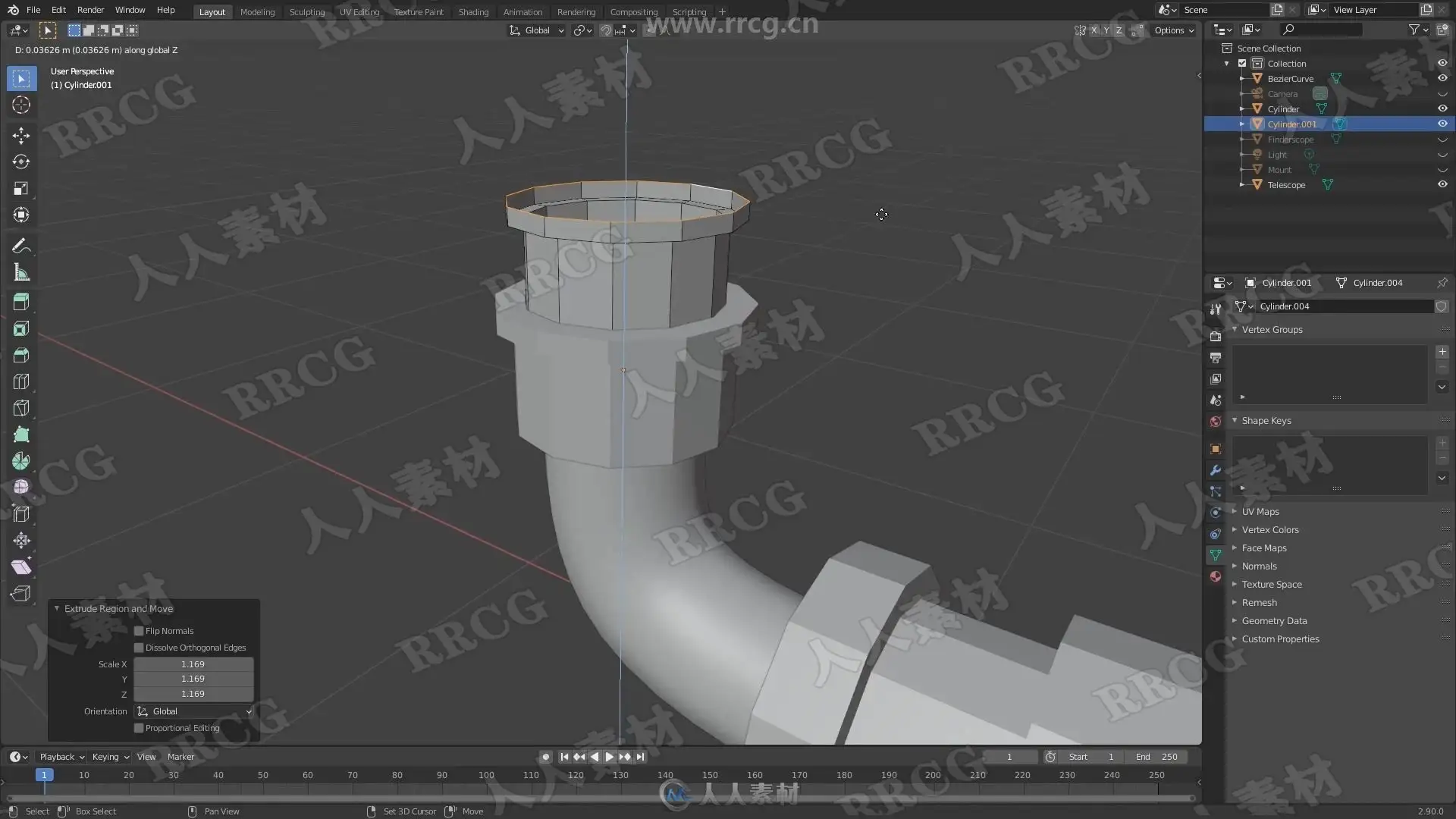Screen dimensions: 1456x819
Task: Select the Loop Cut tool
Action: (21, 381)
